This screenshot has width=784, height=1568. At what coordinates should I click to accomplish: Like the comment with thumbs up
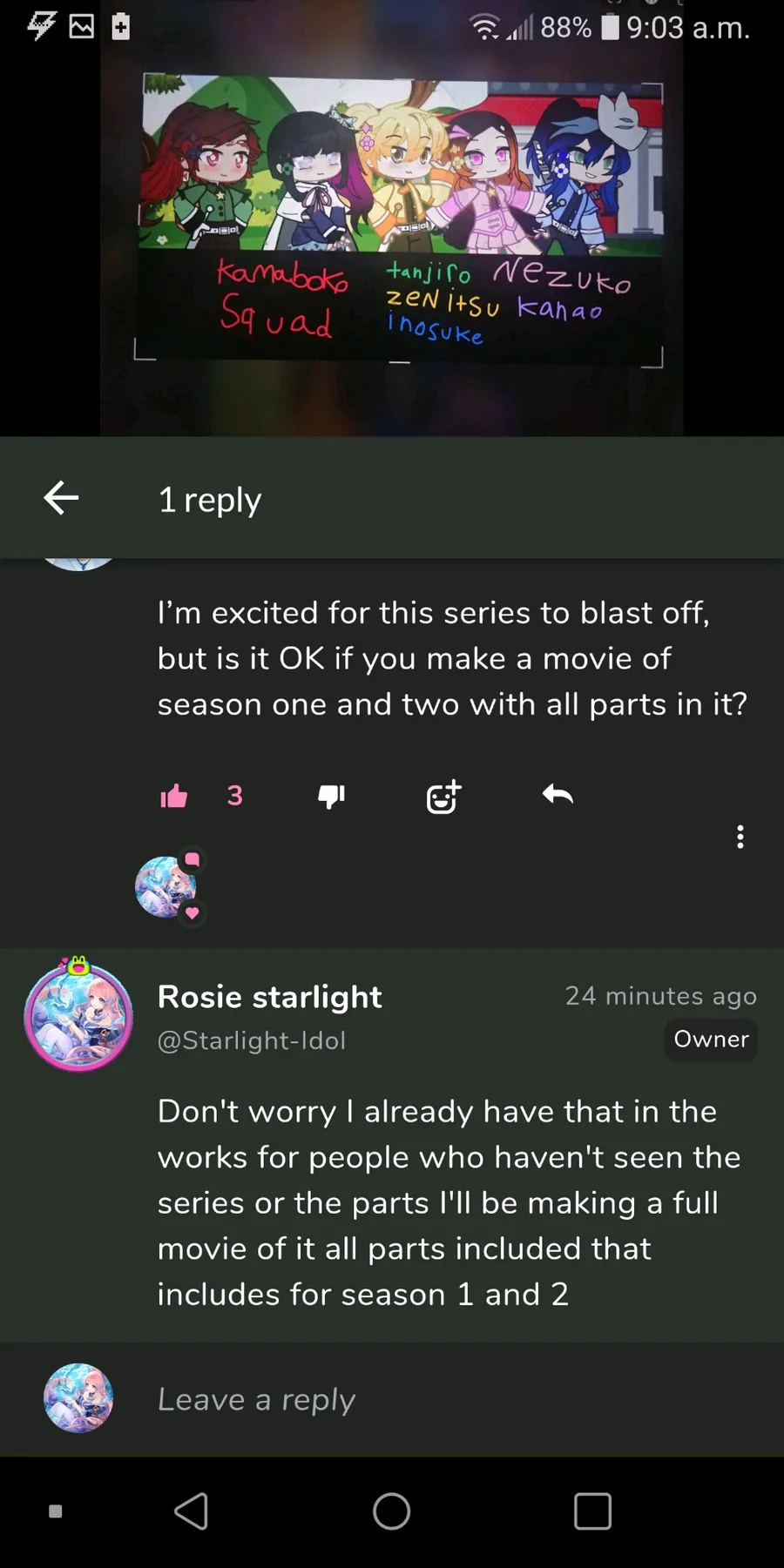tap(174, 796)
